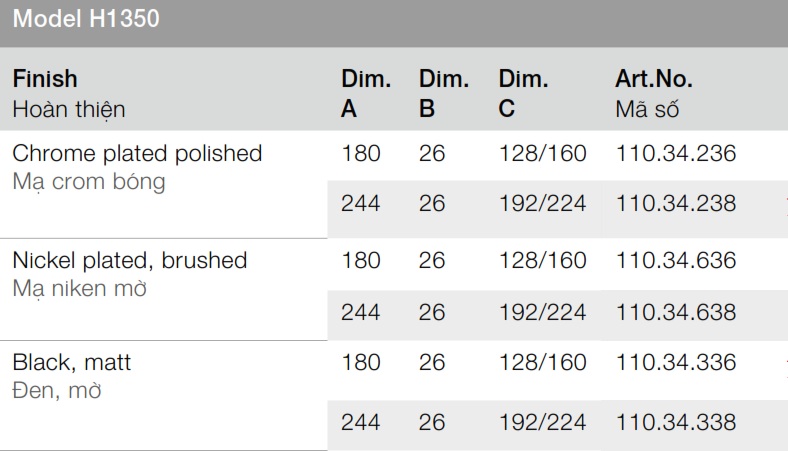Viewport: 788px width, 451px height.
Task: Select the Finish column header
Action: 44,79
